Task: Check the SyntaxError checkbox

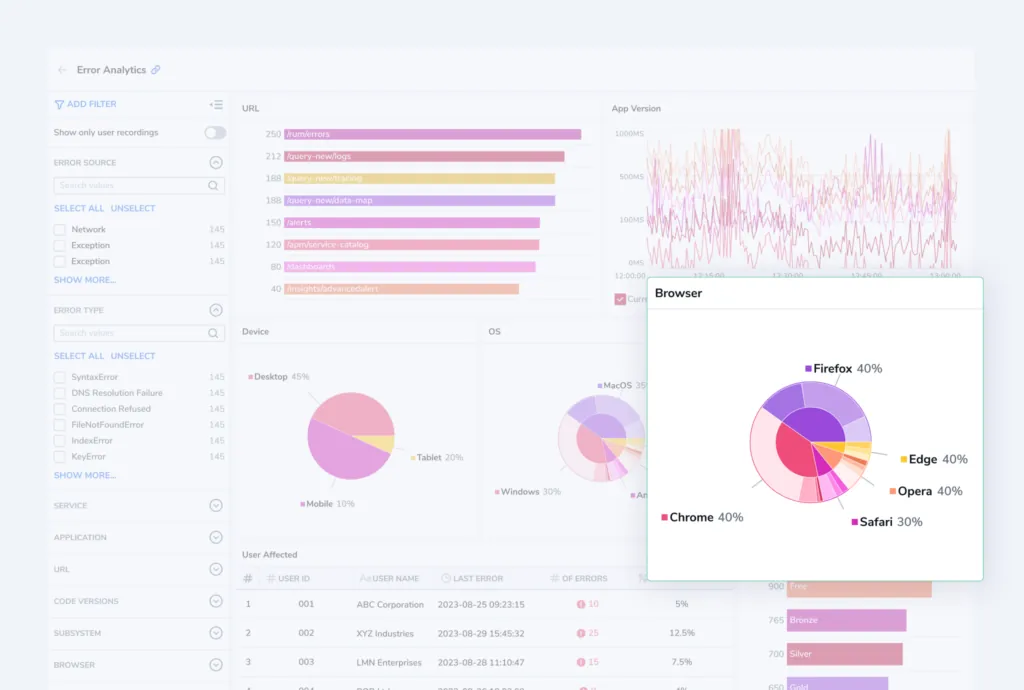Action: pyautogui.click(x=59, y=377)
